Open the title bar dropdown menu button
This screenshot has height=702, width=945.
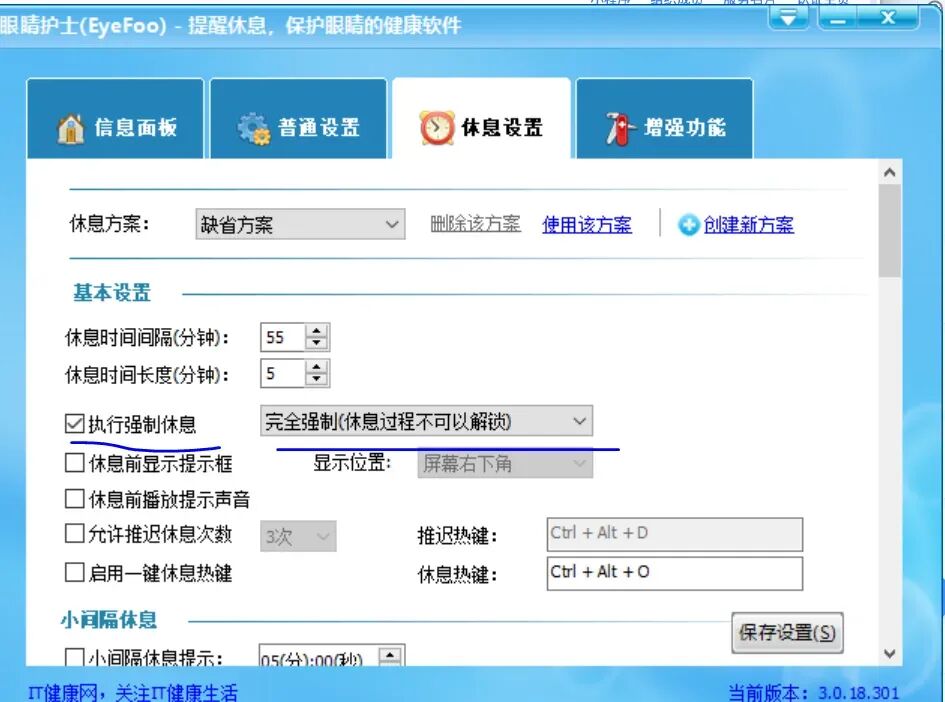(790, 17)
